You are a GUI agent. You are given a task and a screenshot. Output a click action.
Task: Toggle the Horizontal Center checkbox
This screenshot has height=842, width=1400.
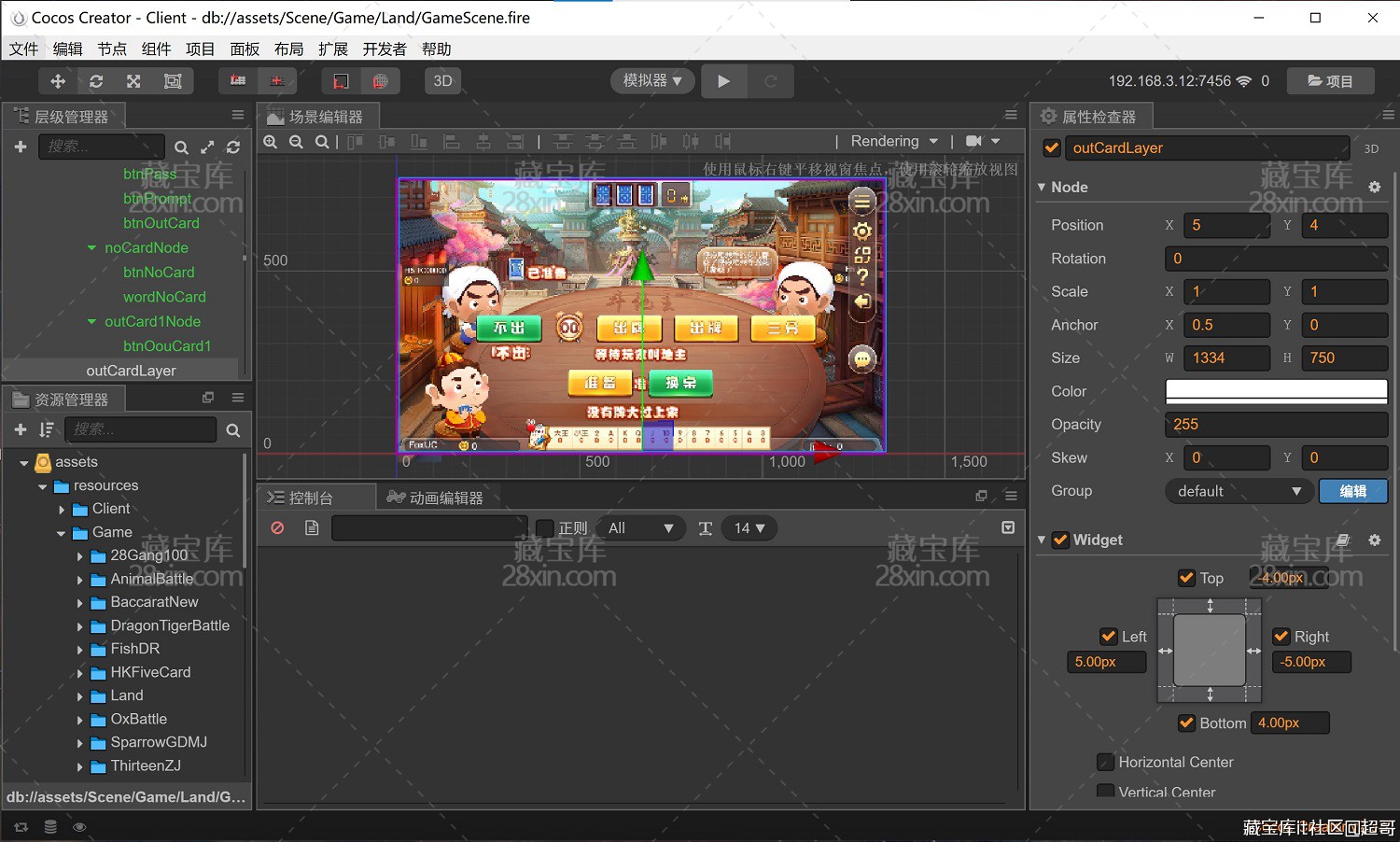coord(1105,762)
